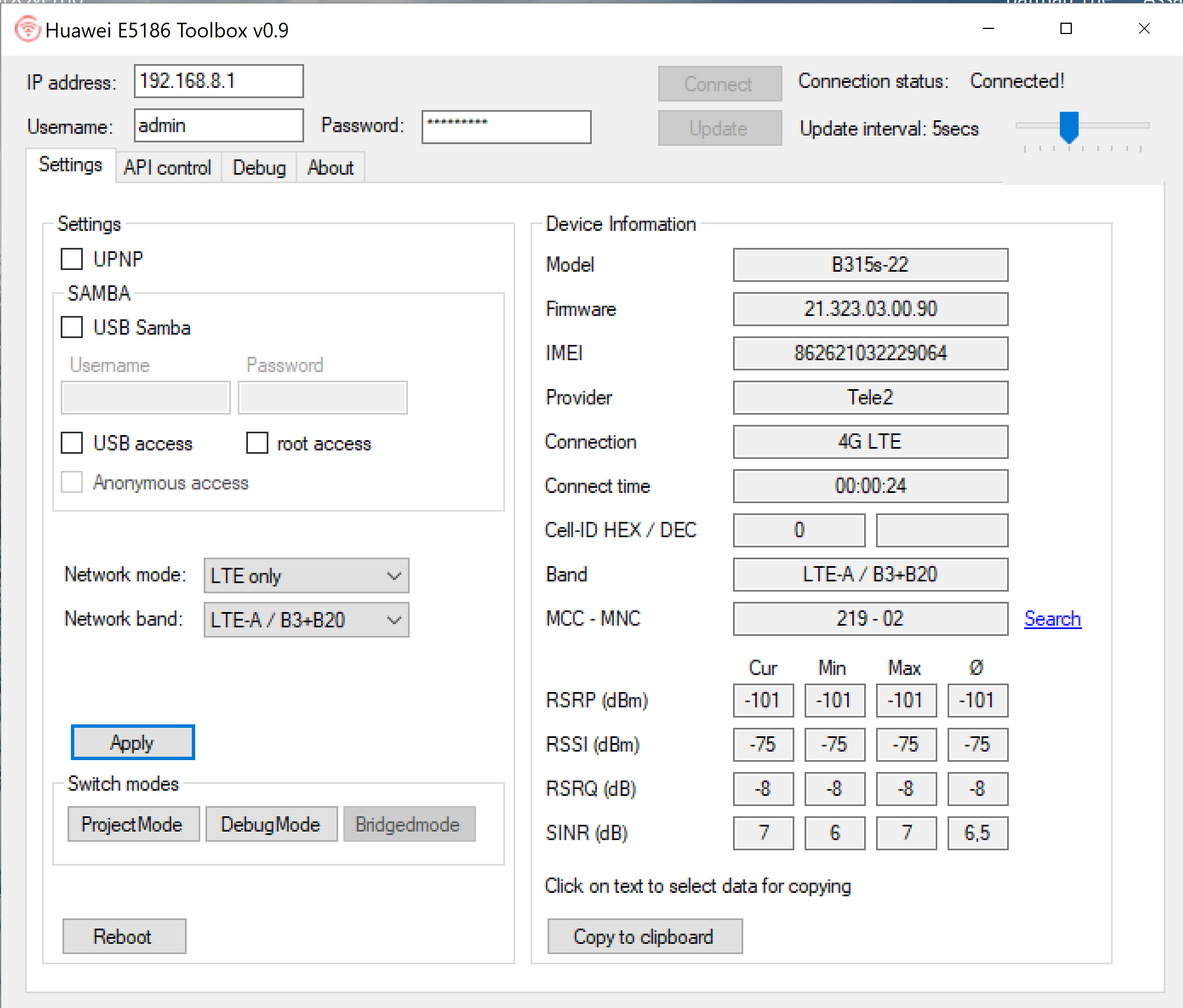This screenshot has height=1008, width=1183.
Task: Tick the USB Samba checkbox
Action: pos(72,328)
